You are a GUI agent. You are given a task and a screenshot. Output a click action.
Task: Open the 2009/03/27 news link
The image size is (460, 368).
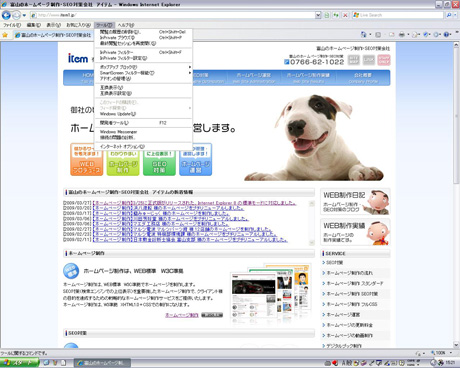point(194,203)
